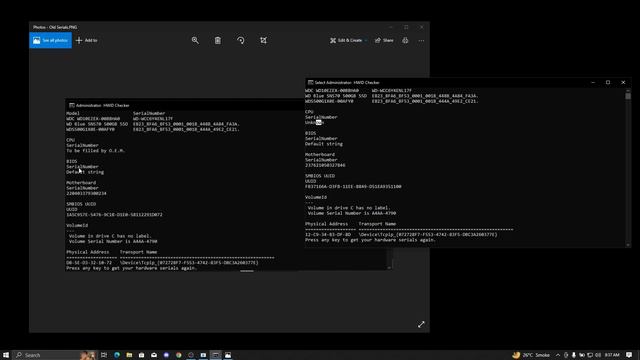Screen dimensions: 640x360
Task: Open Google Chrome from taskbar
Action: pos(179,355)
